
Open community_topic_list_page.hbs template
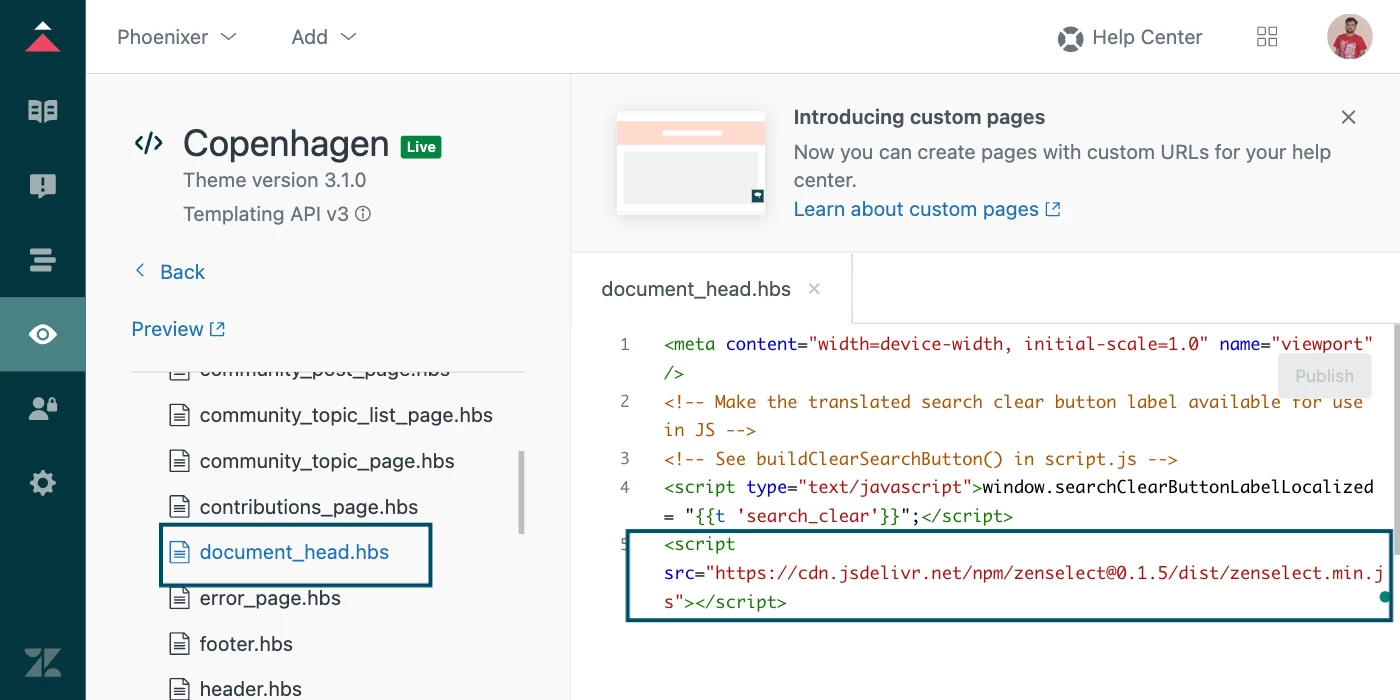(346, 415)
